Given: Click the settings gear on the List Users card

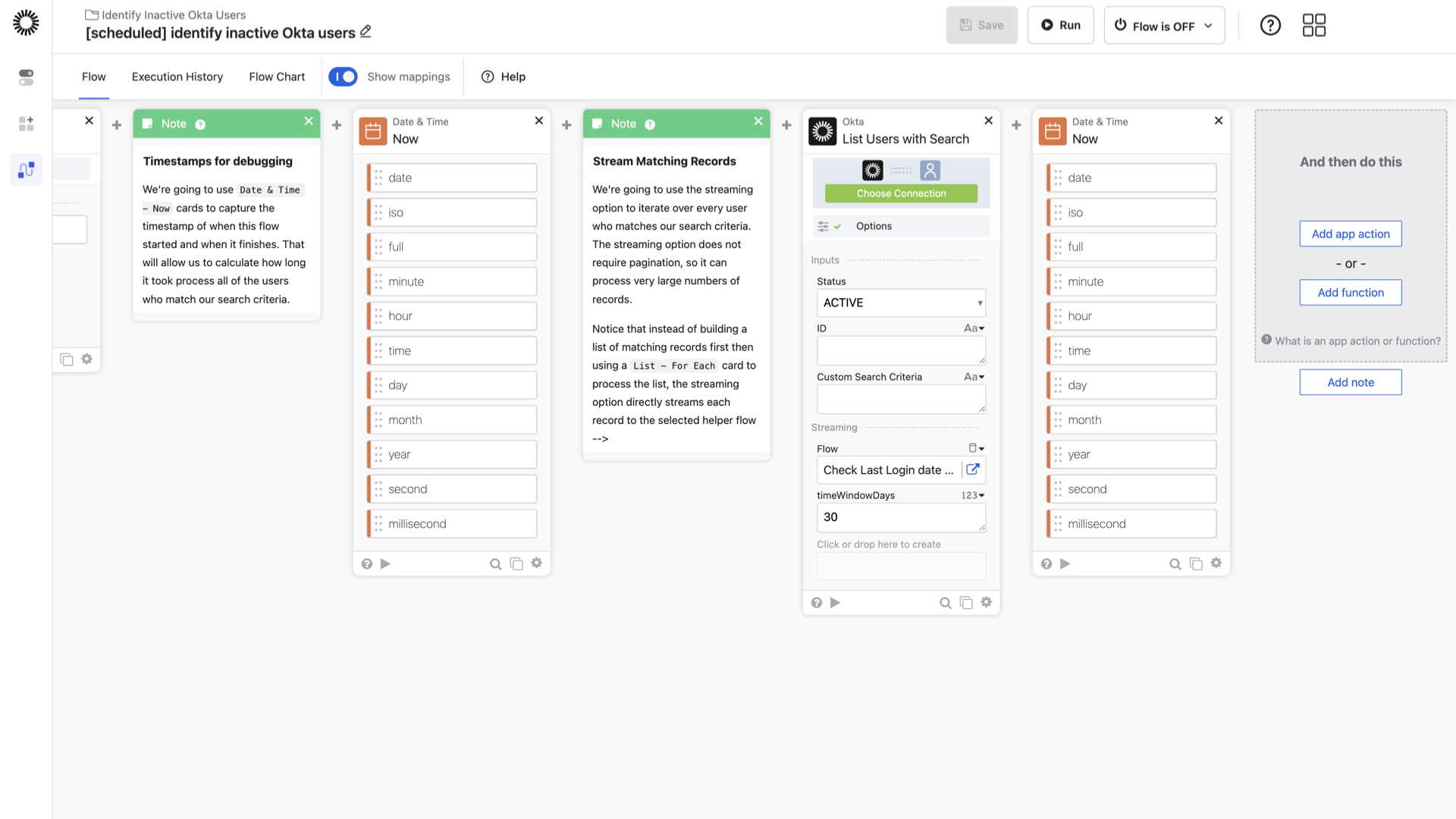Looking at the screenshot, I should (x=986, y=602).
